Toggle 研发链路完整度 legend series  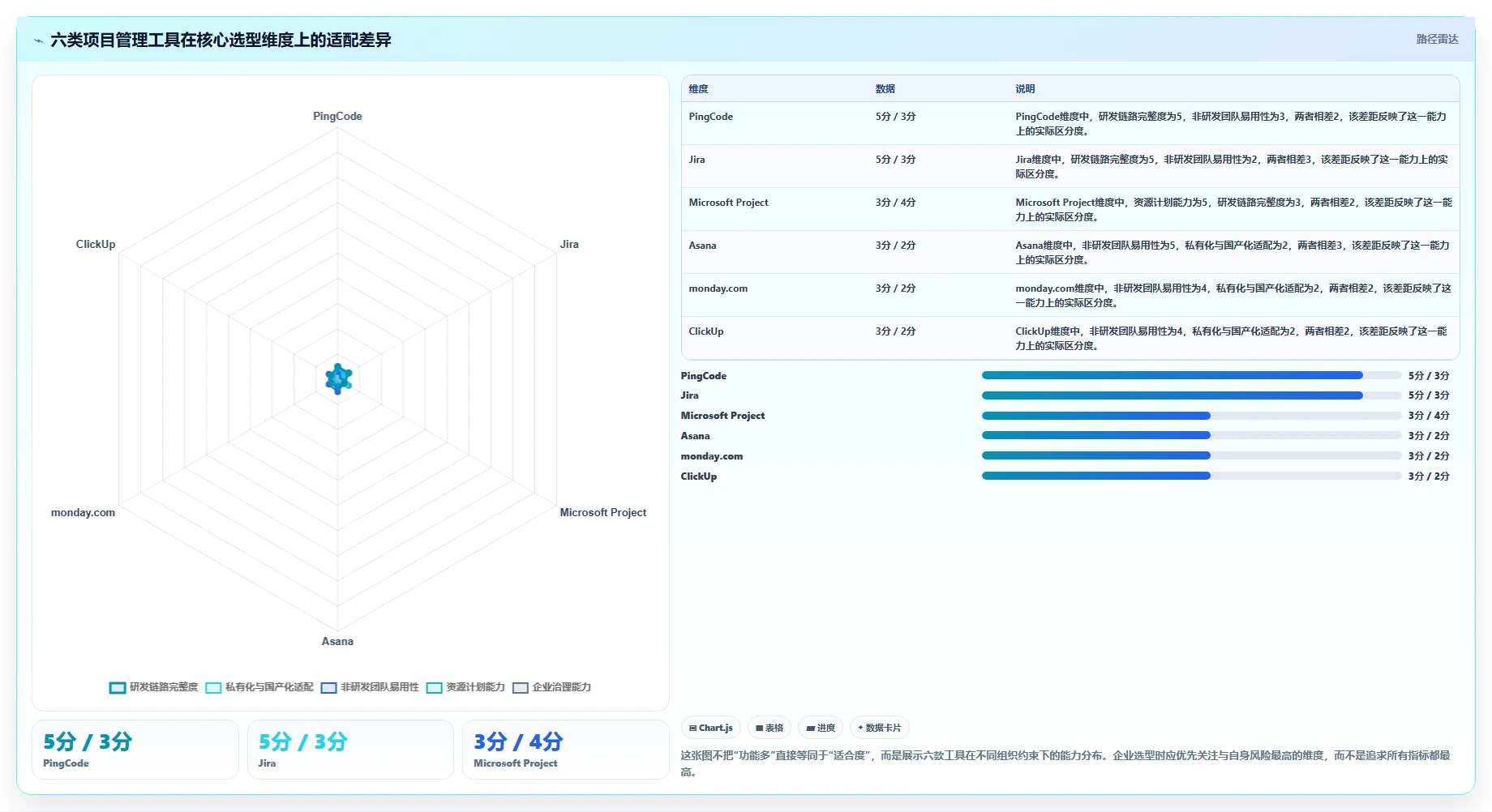(154, 687)
